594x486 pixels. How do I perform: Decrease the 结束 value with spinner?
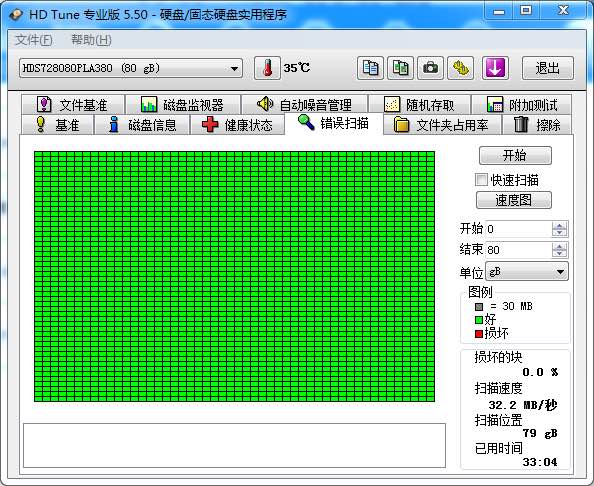click(560, 253)
